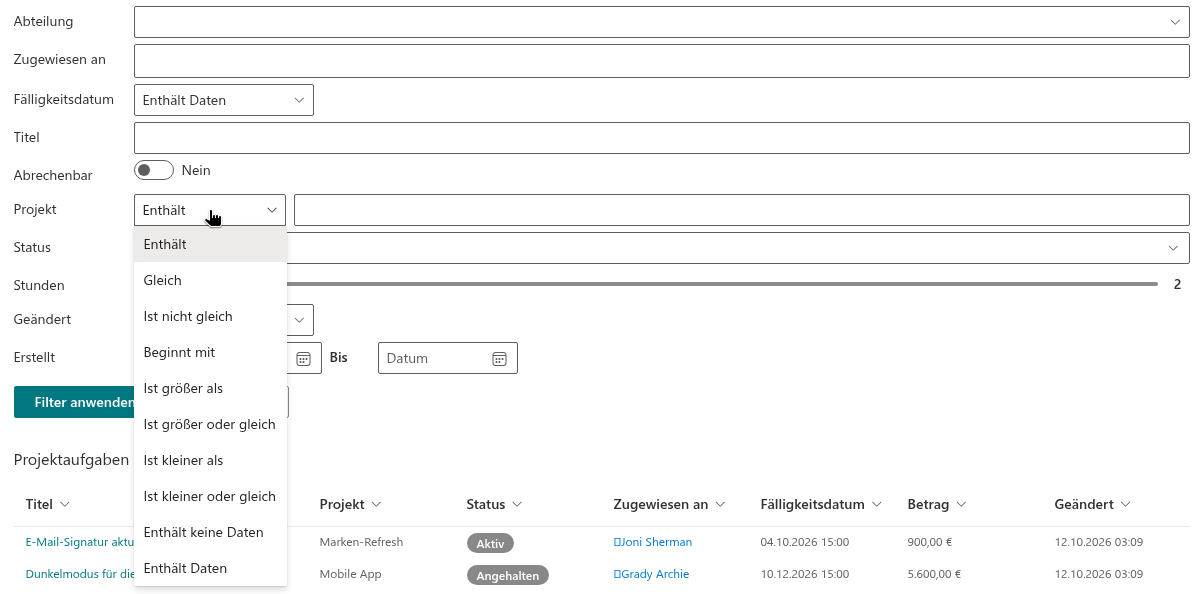
Task: Choose 'Beginnt mit' option
Action: point(210,352)
